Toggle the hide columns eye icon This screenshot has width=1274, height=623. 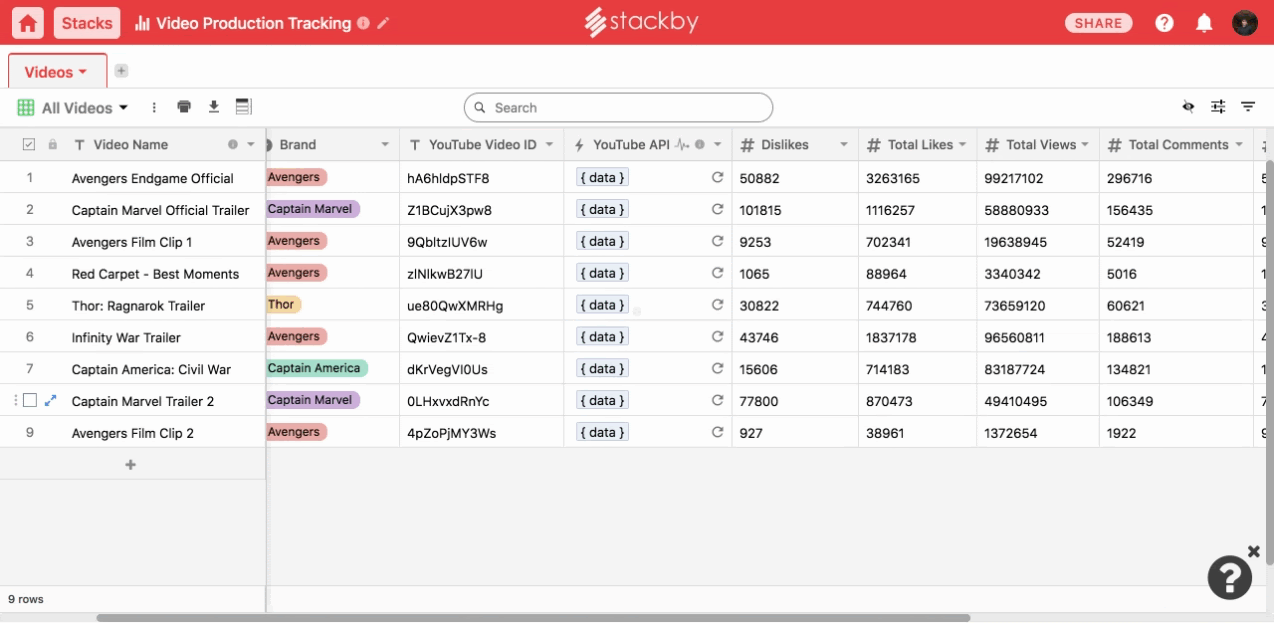pos(1188,107)
